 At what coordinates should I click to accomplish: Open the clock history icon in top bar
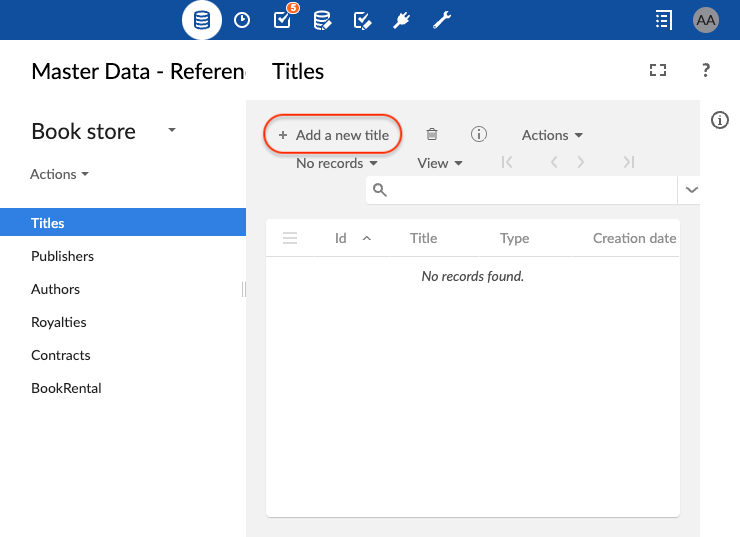(x=242, y=20)
